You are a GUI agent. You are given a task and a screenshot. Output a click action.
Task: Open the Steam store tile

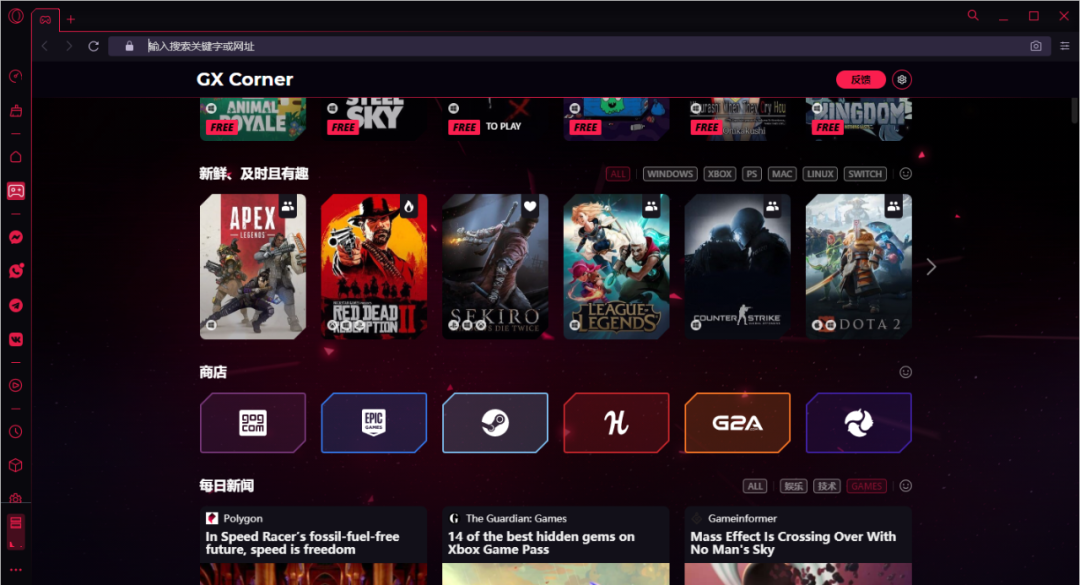coord(495,423)
